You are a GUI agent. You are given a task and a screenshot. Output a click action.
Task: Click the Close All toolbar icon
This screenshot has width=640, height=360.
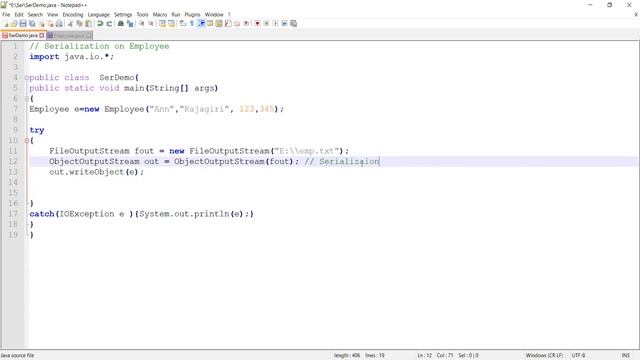pyautogui.click(x=51, y=24)
